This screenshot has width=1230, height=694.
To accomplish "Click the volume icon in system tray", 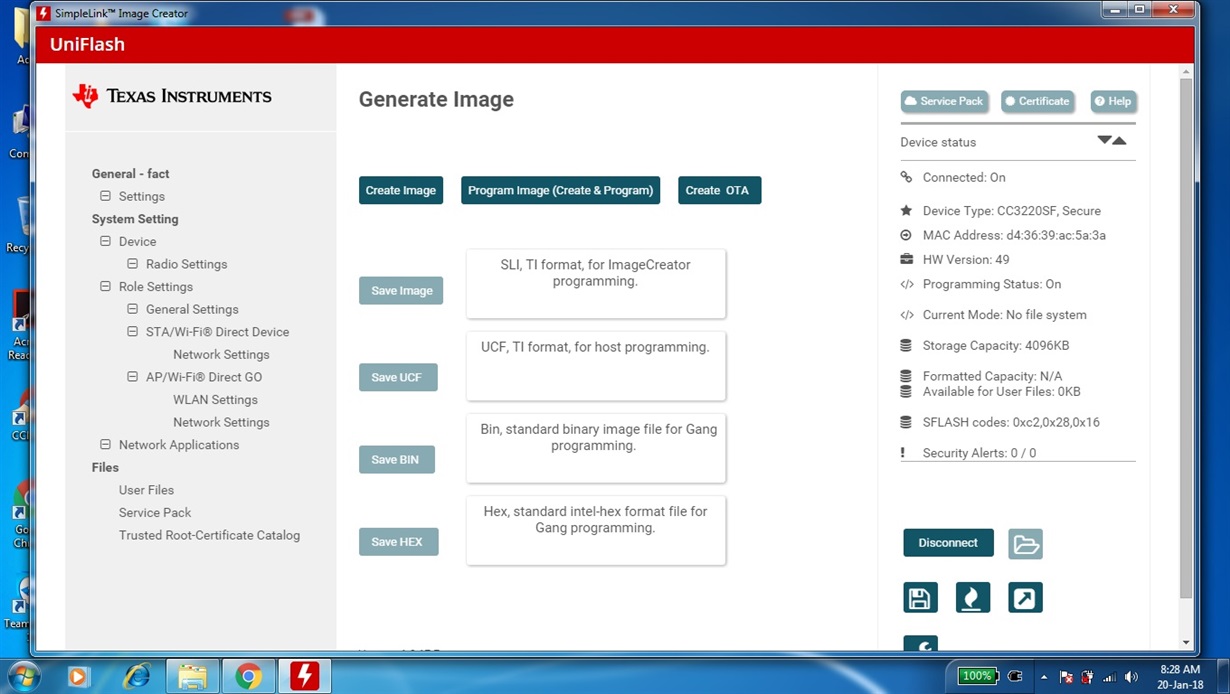I will click(1131, 677).
